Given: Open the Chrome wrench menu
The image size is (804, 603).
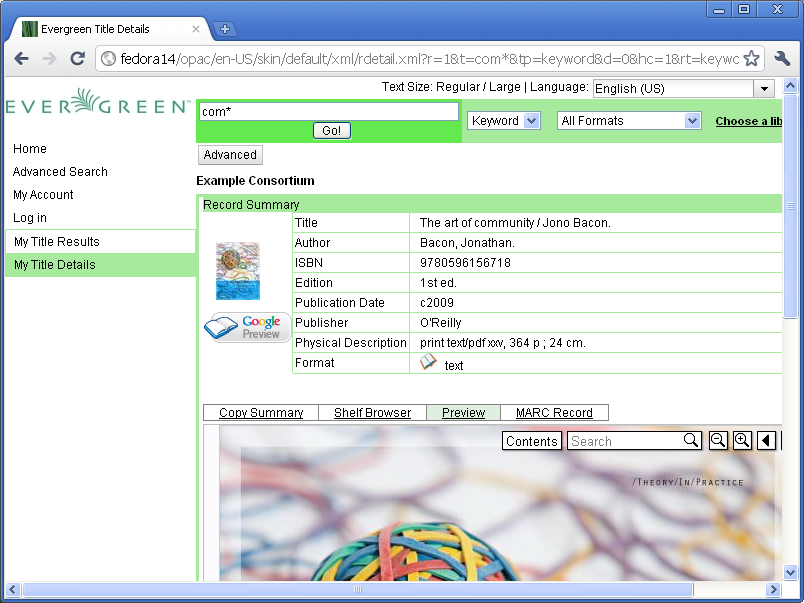Looking at the screenshot, I should point(782,58).
